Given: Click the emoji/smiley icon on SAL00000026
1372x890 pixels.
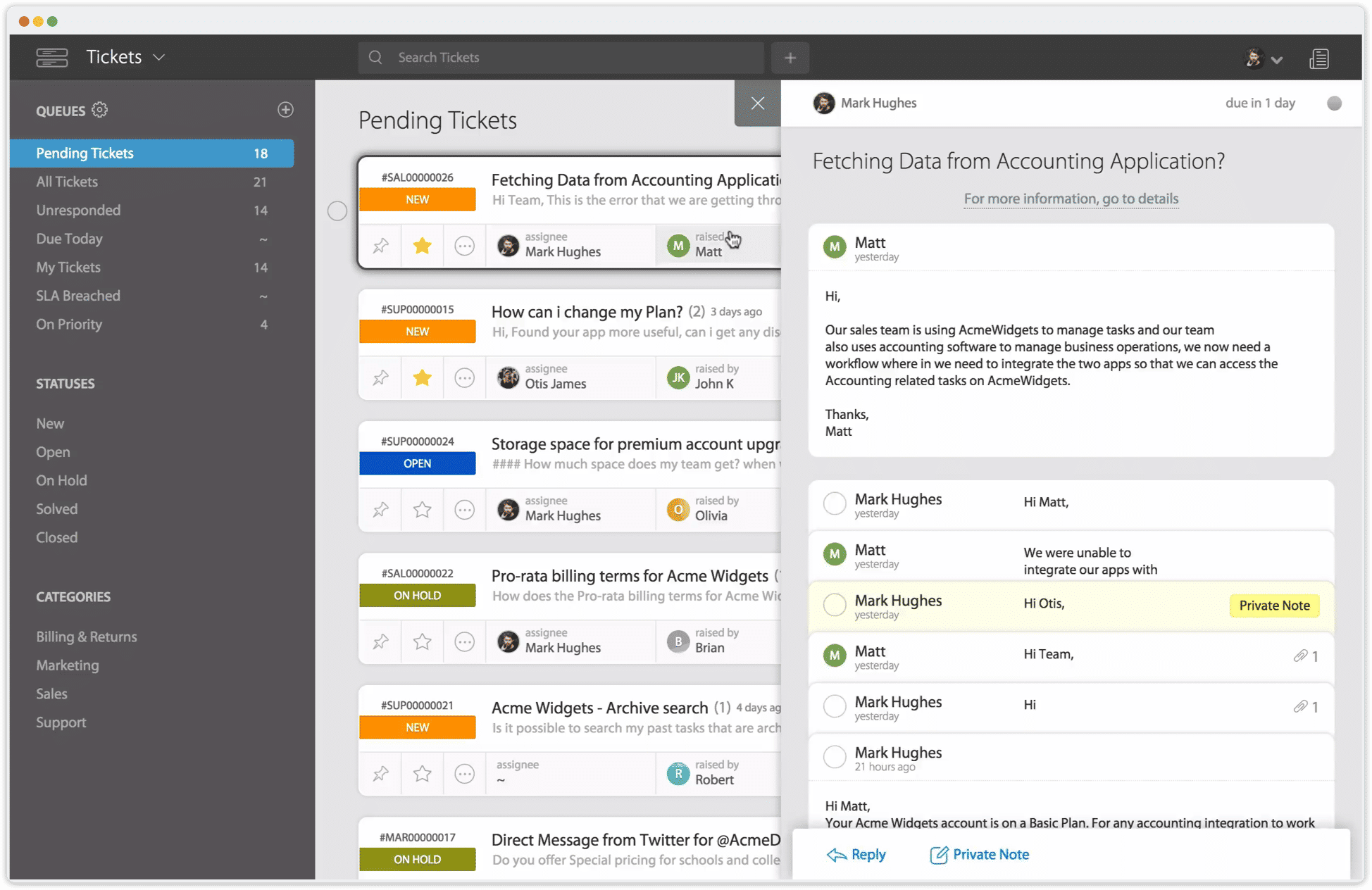Looking at the screenshot, I should coord(464,245).
